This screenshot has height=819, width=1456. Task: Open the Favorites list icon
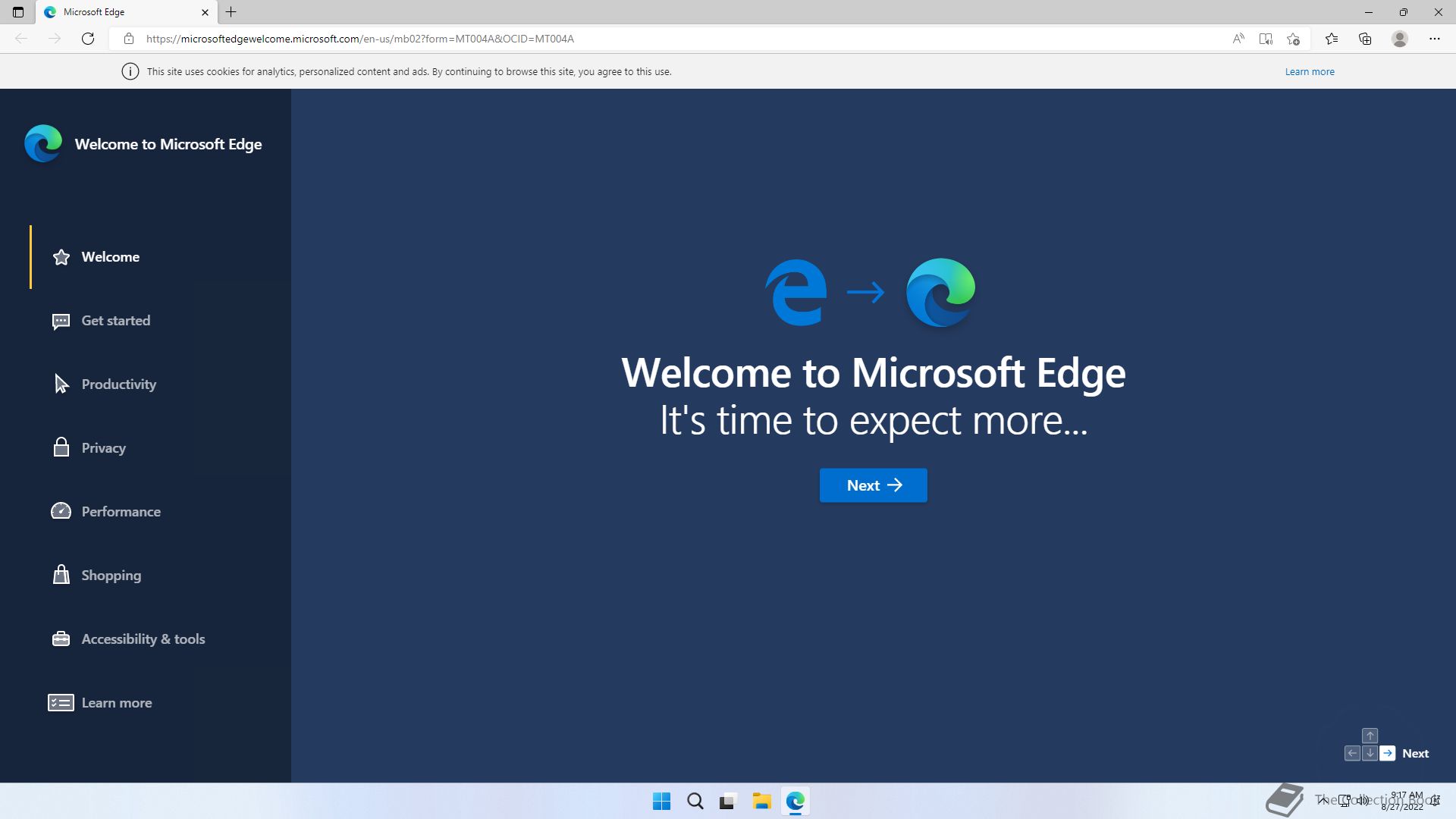point(1332,39)
